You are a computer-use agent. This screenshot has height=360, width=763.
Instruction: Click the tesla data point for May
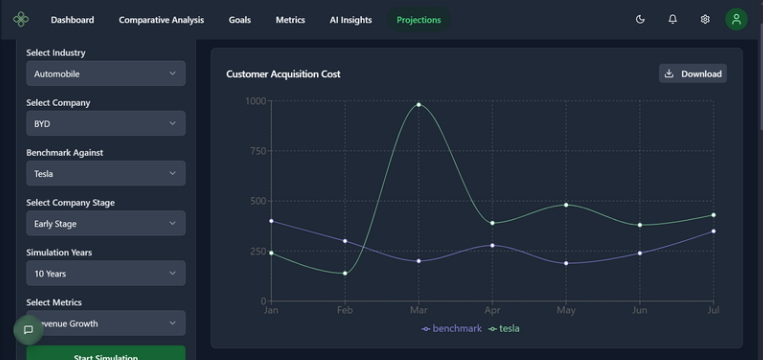coord(566,205)
